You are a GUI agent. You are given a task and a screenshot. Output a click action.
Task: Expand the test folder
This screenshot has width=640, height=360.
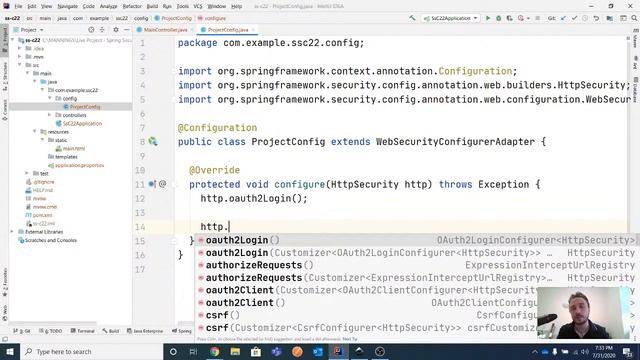coord(27,173)
